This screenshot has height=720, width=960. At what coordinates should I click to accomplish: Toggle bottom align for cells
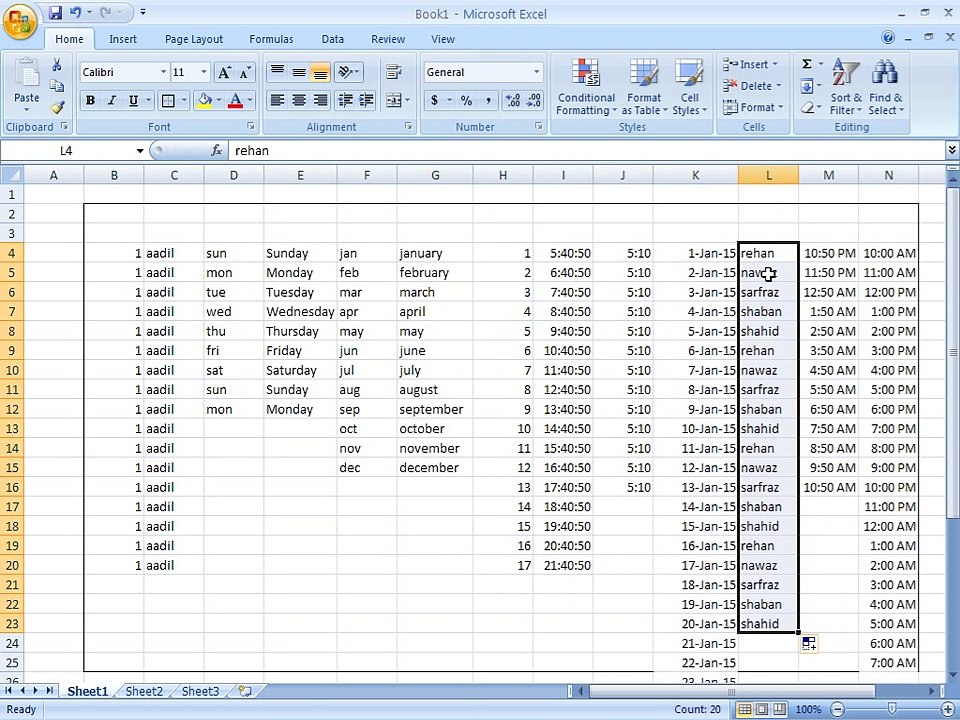pyautogui.click(x=320, y=72)
